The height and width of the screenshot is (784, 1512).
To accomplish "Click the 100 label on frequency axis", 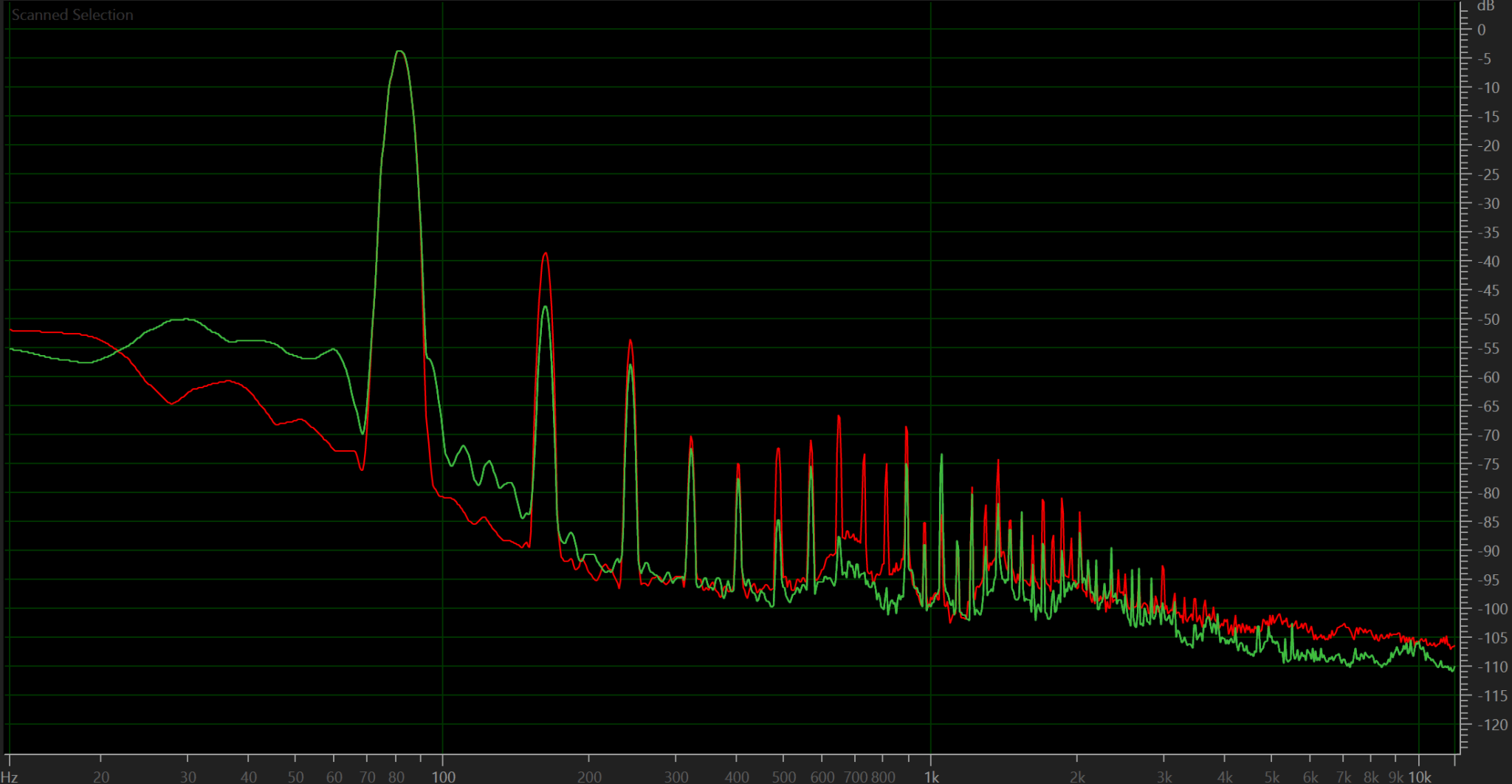I will (x=444, y=777).
